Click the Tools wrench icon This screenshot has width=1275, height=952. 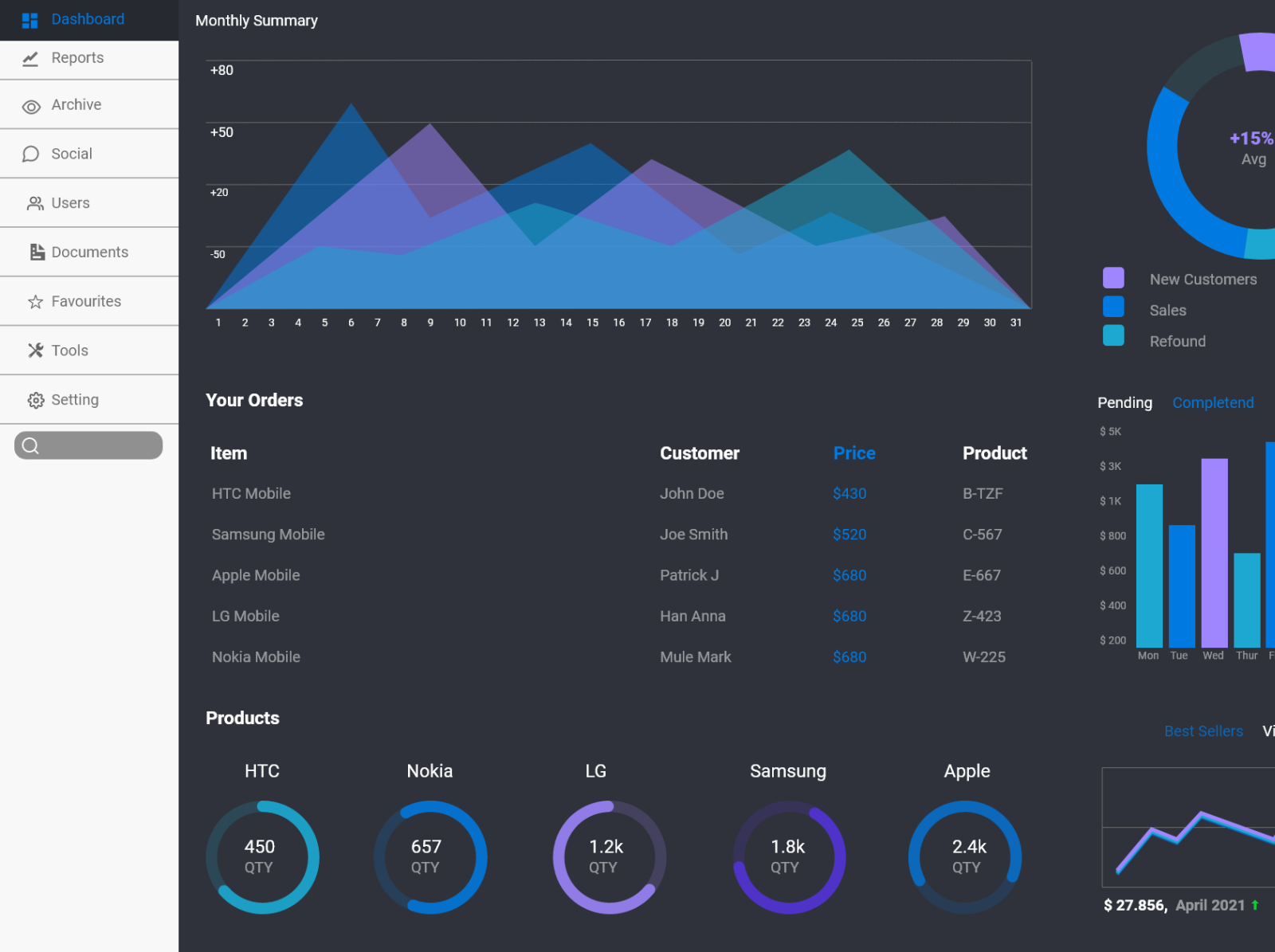pyautogui.click(x=36, y=351)
